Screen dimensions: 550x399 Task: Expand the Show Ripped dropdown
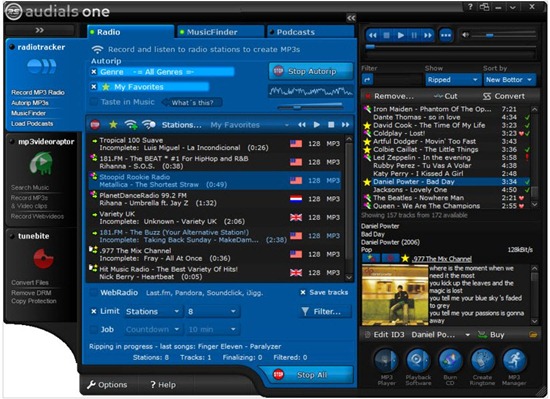click(452, 80)
